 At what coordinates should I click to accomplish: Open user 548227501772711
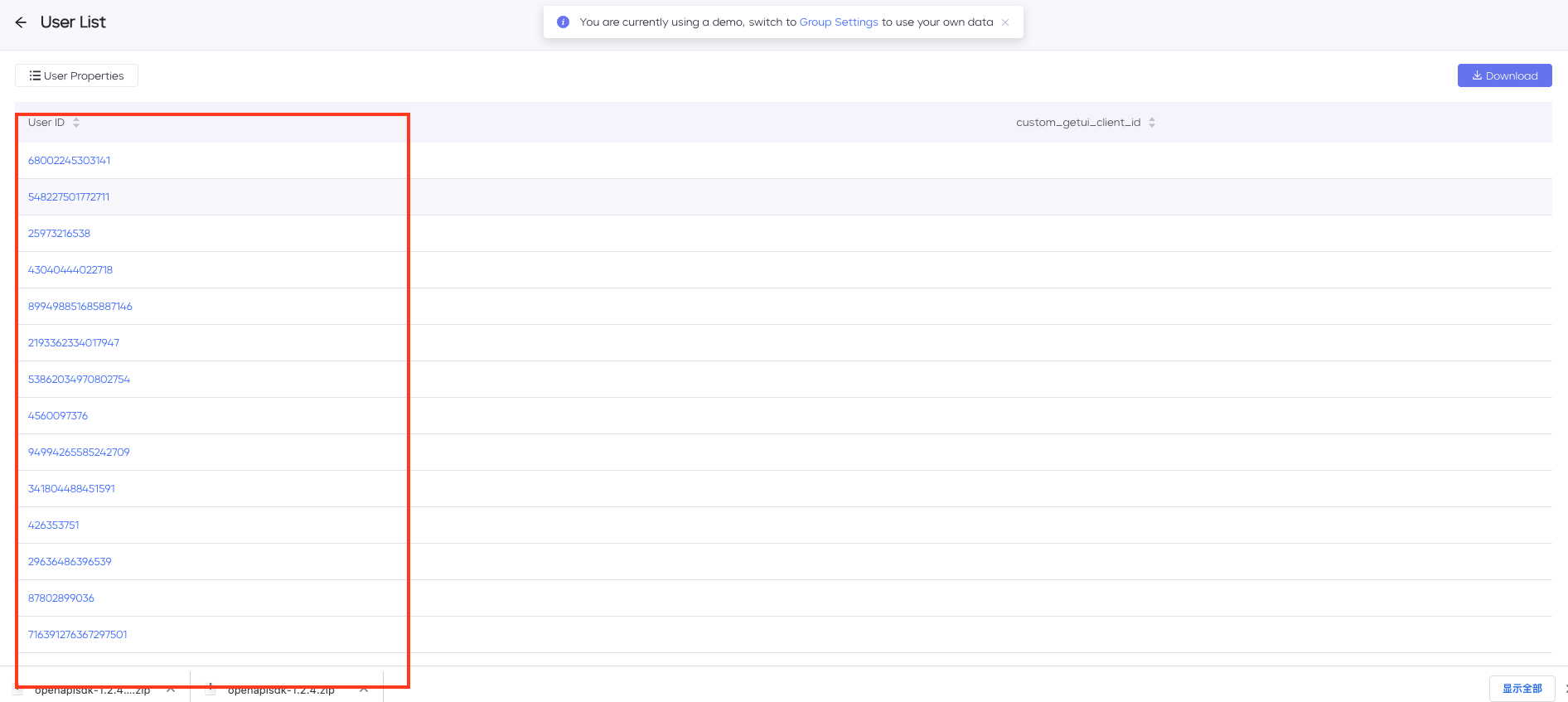click(x=69, y=197)
